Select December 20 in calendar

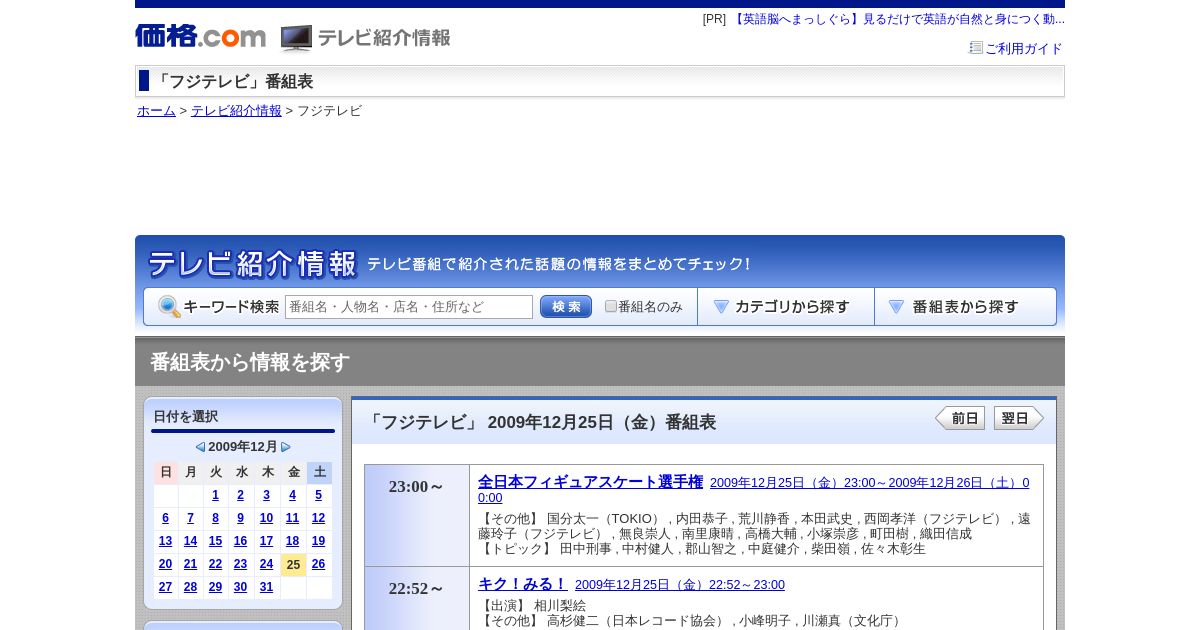pyautogui.click(x=165, y=564)
